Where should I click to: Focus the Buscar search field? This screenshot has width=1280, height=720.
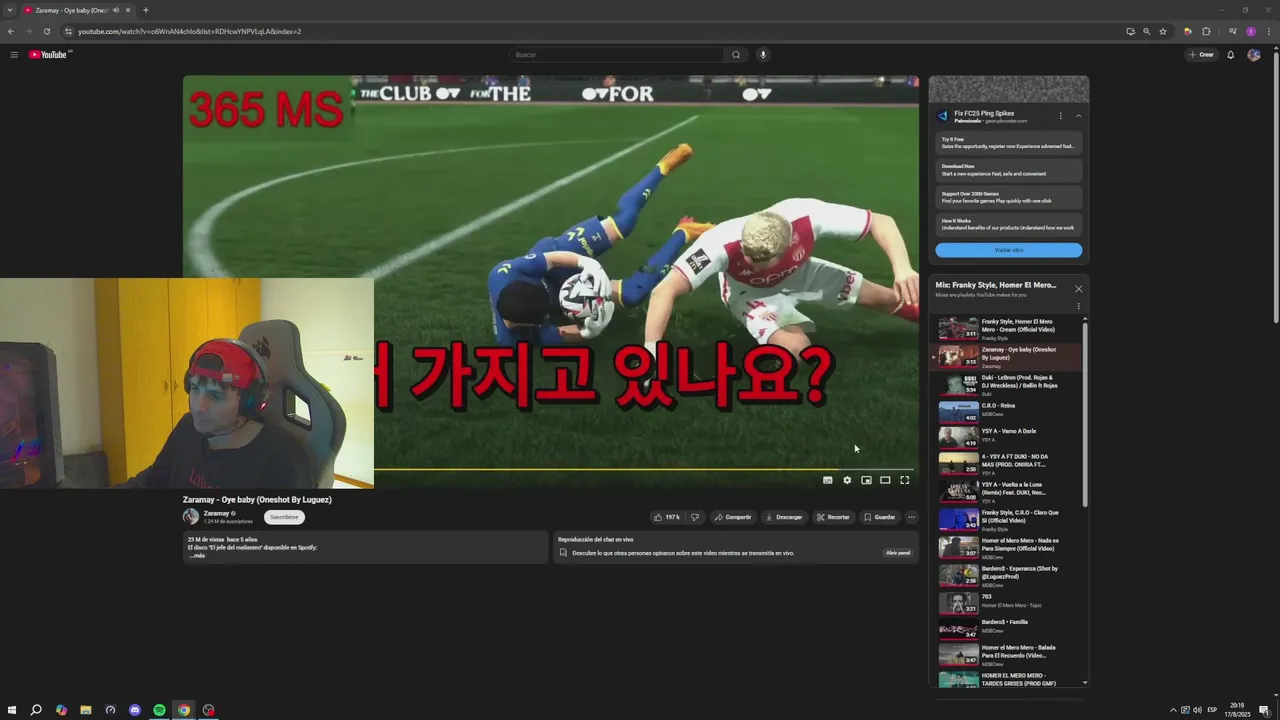(617, 55)
